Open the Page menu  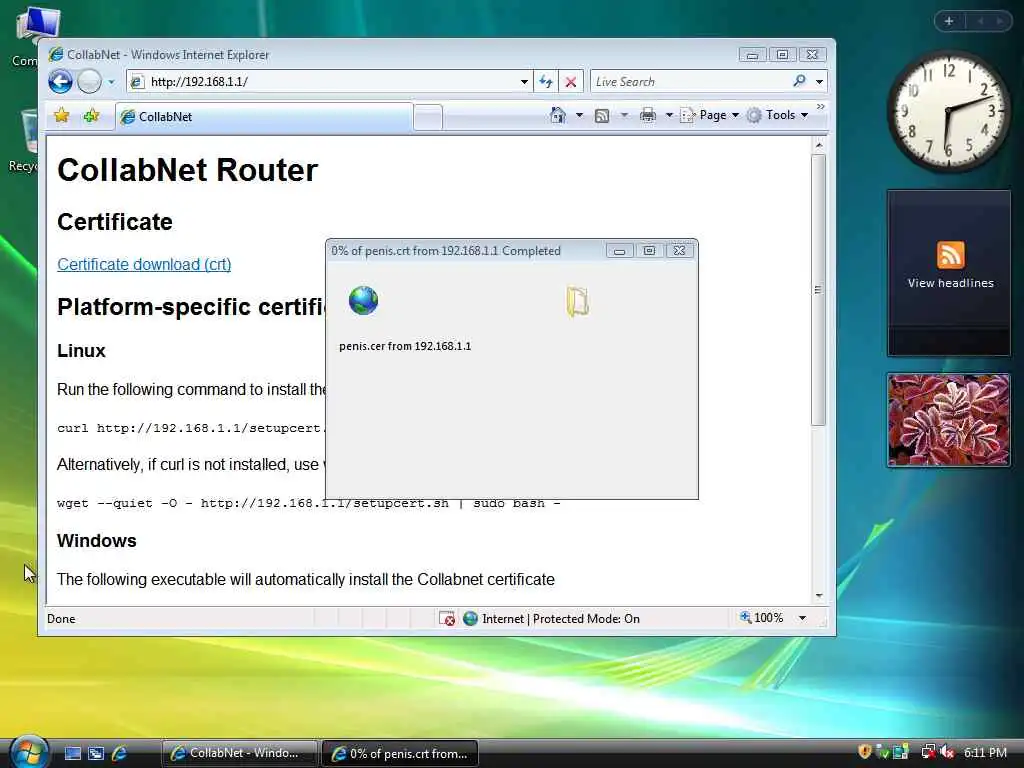point(710,115)
